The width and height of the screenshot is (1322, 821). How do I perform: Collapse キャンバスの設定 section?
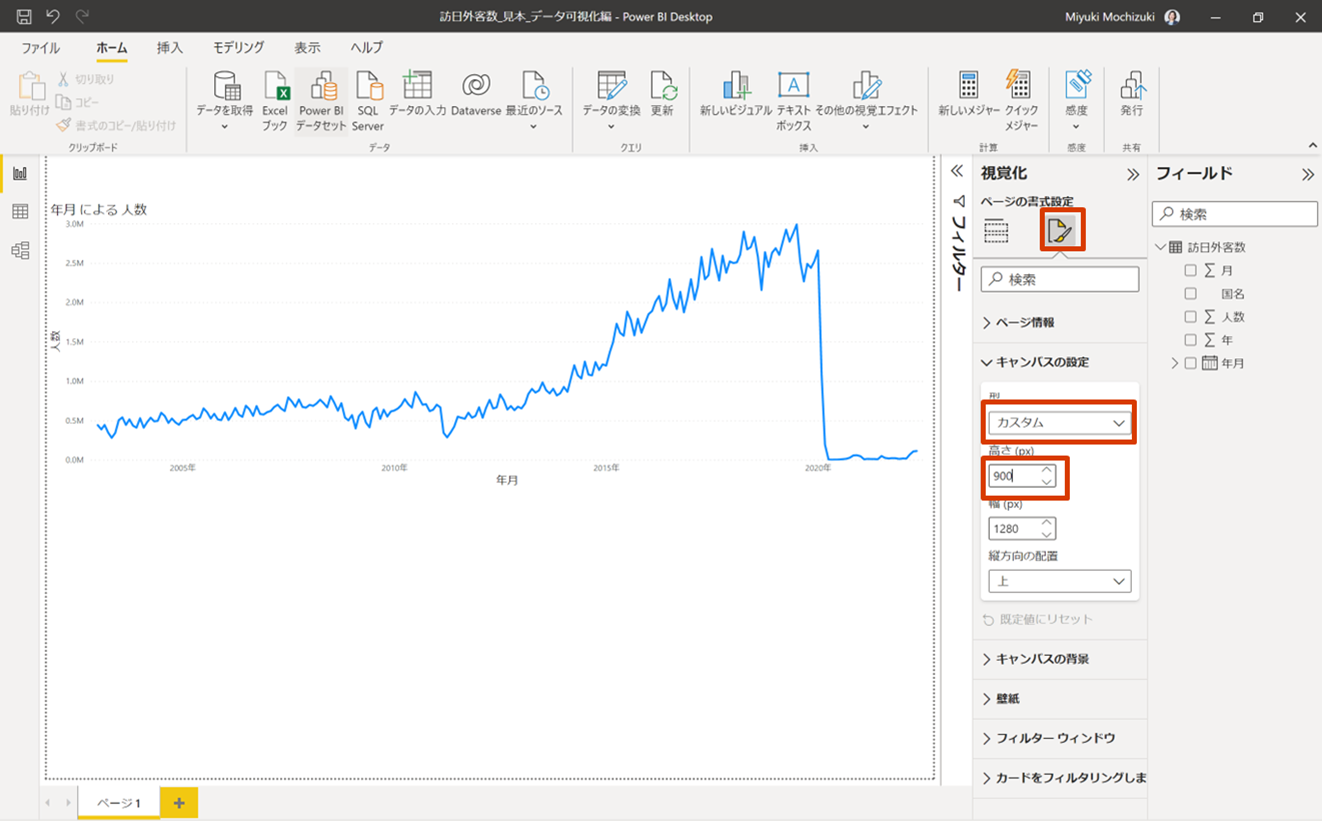1060,362
